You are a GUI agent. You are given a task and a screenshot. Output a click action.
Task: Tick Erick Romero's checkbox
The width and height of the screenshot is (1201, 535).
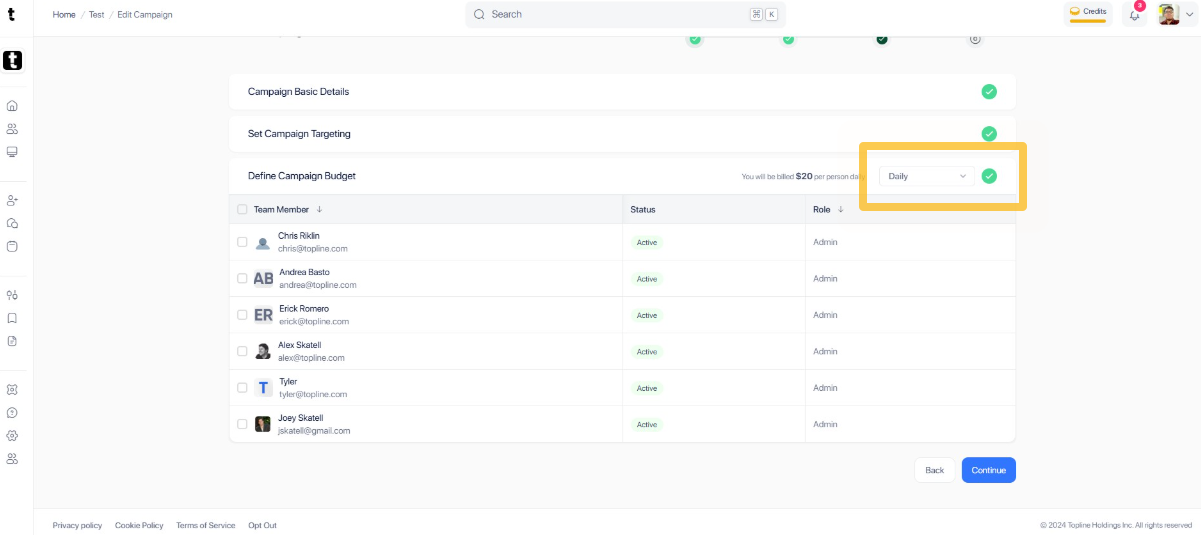coord(242,315)
